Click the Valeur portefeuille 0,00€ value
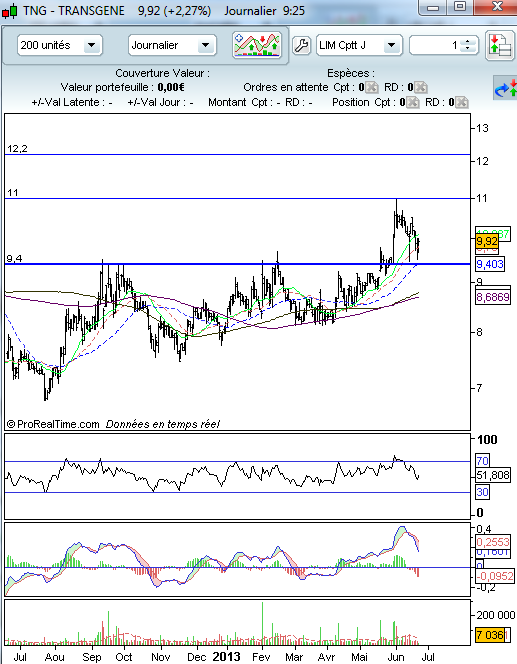Image resolution: width=517 pixels, height=664 pixels. pyautogui.click(x=171, y=87)
